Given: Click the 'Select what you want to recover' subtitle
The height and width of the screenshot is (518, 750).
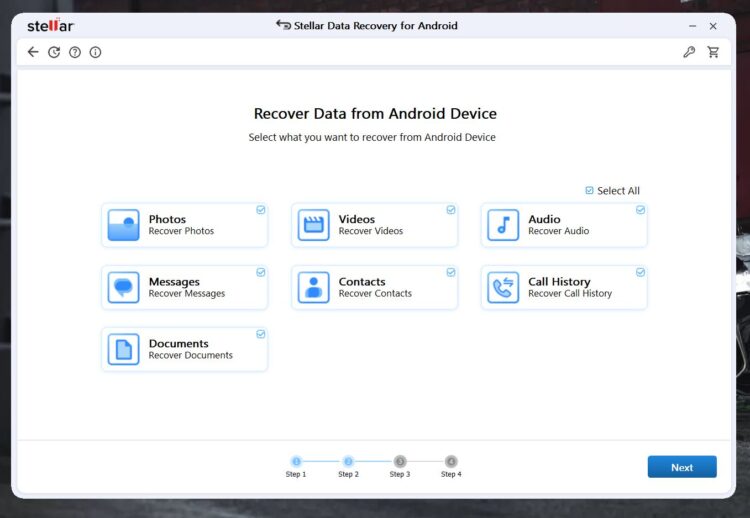Looking at the screenshot, I should pyautogui.click(x=372, y=137).
